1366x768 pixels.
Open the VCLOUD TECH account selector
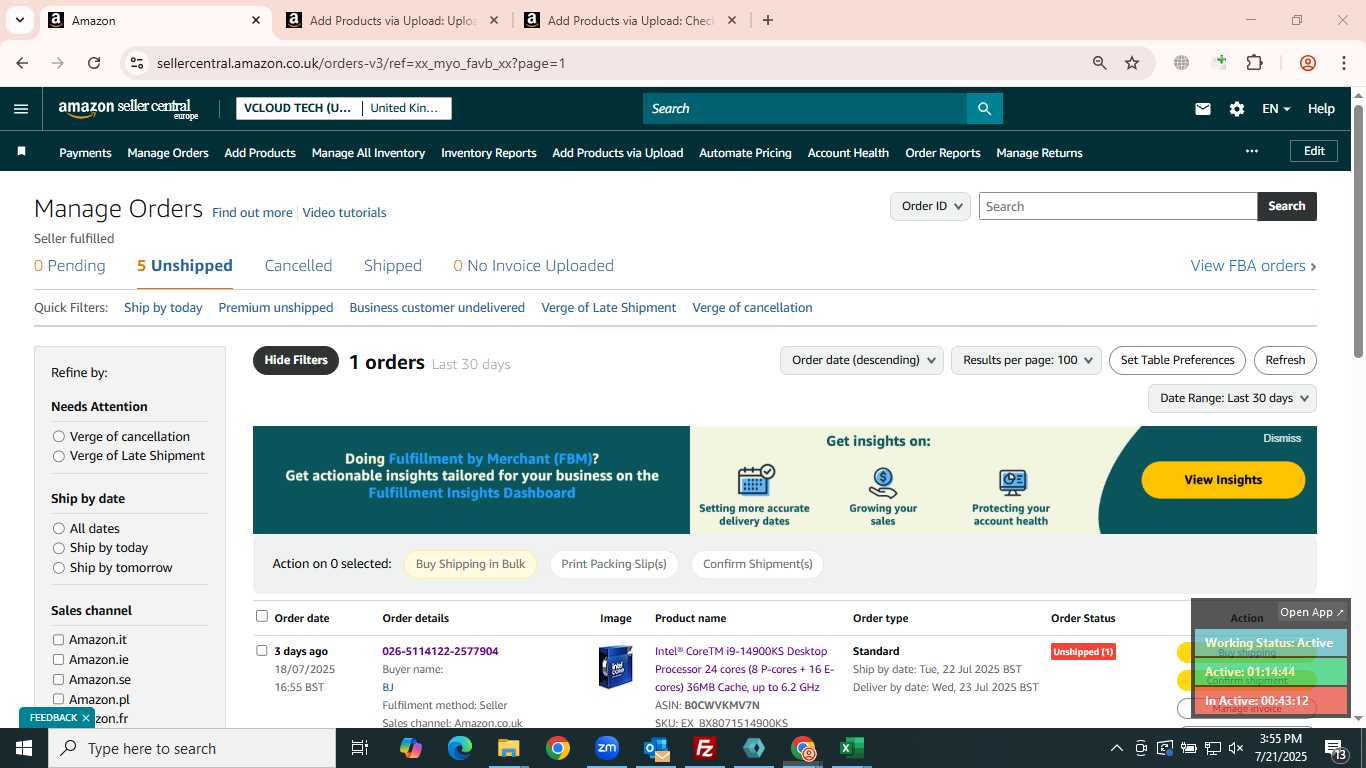tap(298, 108)
